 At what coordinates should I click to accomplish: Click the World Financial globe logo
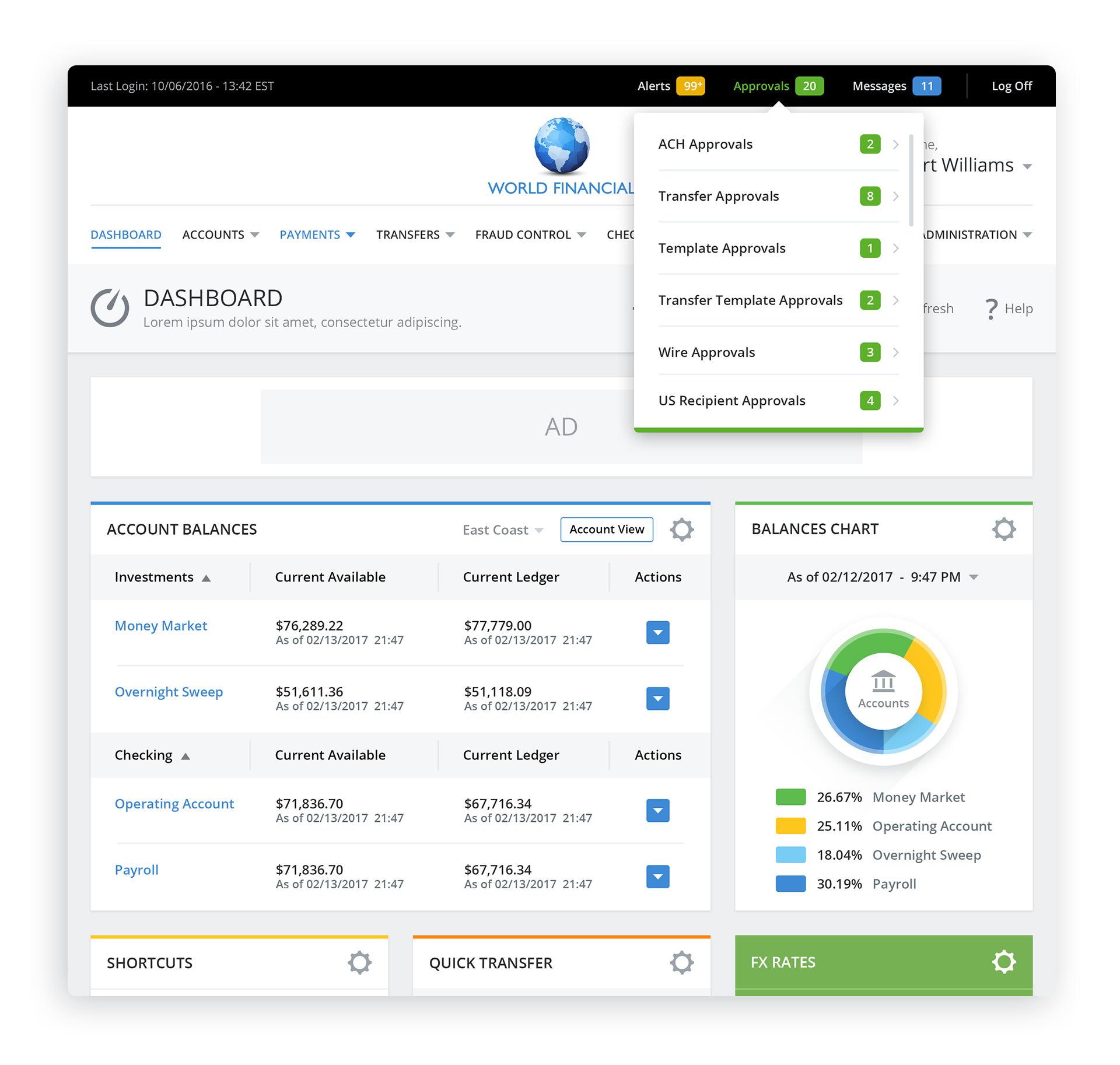pos(562,146)
